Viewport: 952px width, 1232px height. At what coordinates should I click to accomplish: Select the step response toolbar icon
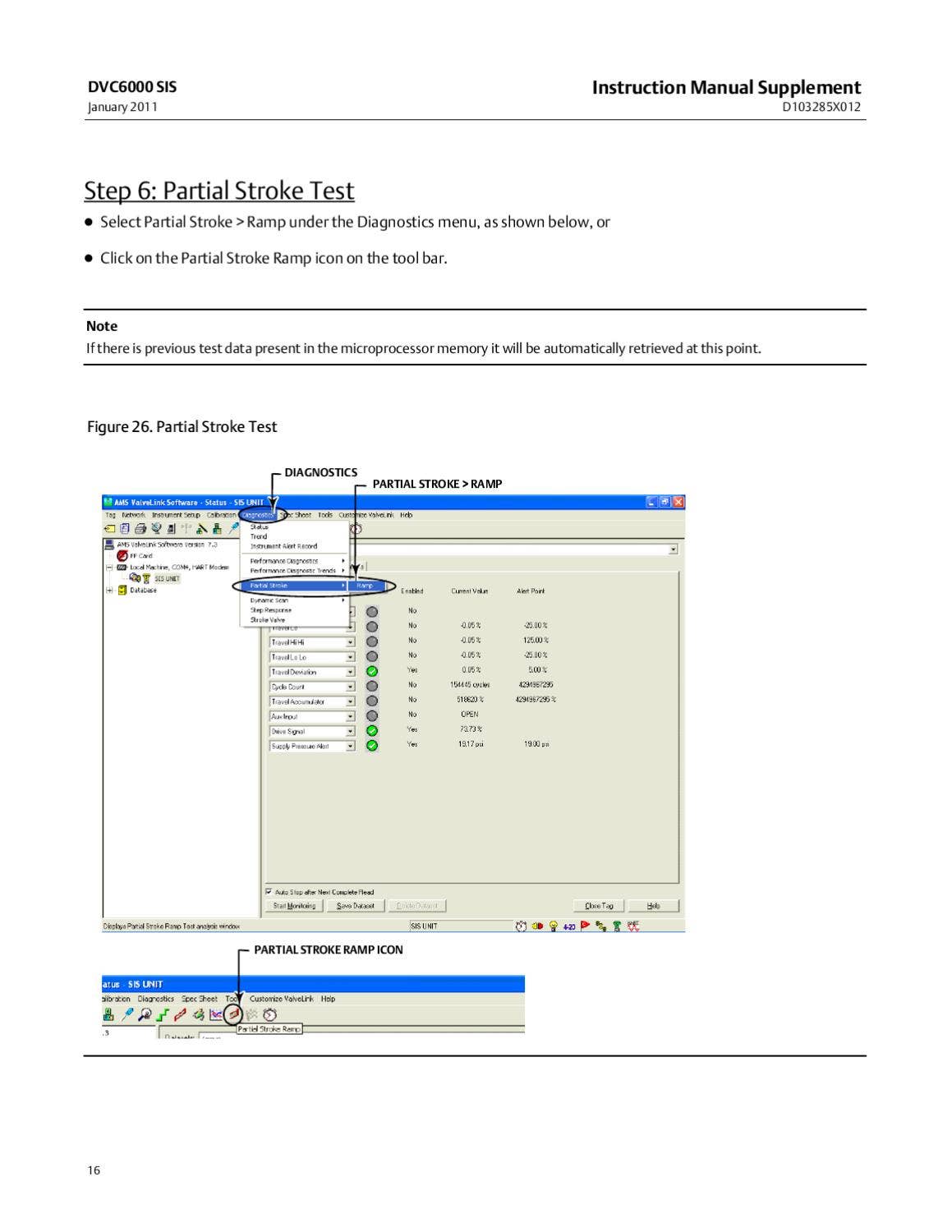coord(161,1014)
